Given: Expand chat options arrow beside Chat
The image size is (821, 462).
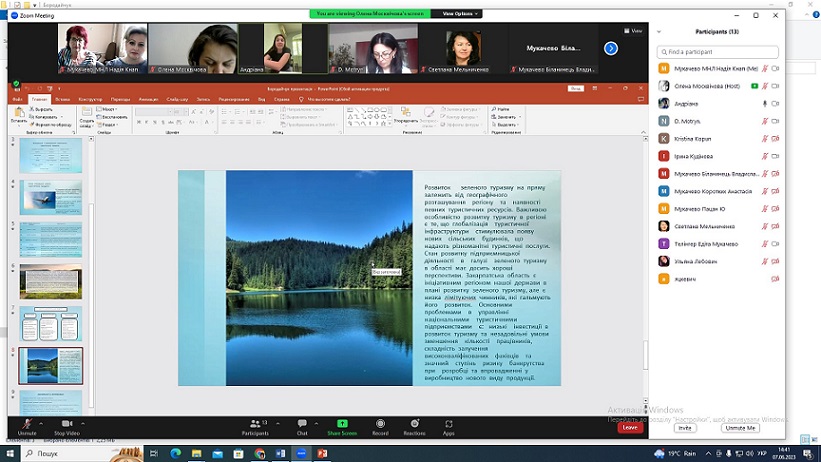Looking at the screenshot, I should [x=316, y=423].
